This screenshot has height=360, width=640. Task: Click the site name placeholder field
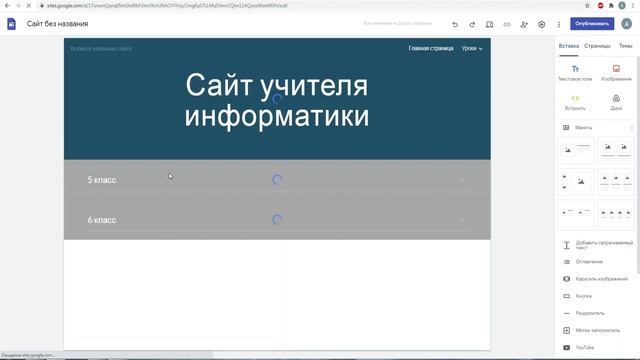[101, 49]
